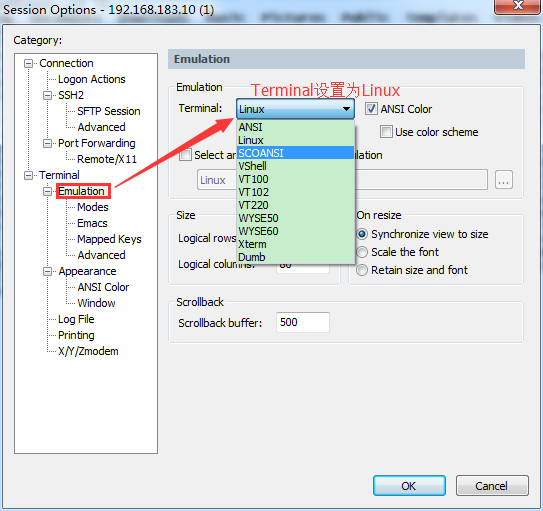Choose VT220 terminal emulation
The image size is (543, 511).
(x=295, y=205)
